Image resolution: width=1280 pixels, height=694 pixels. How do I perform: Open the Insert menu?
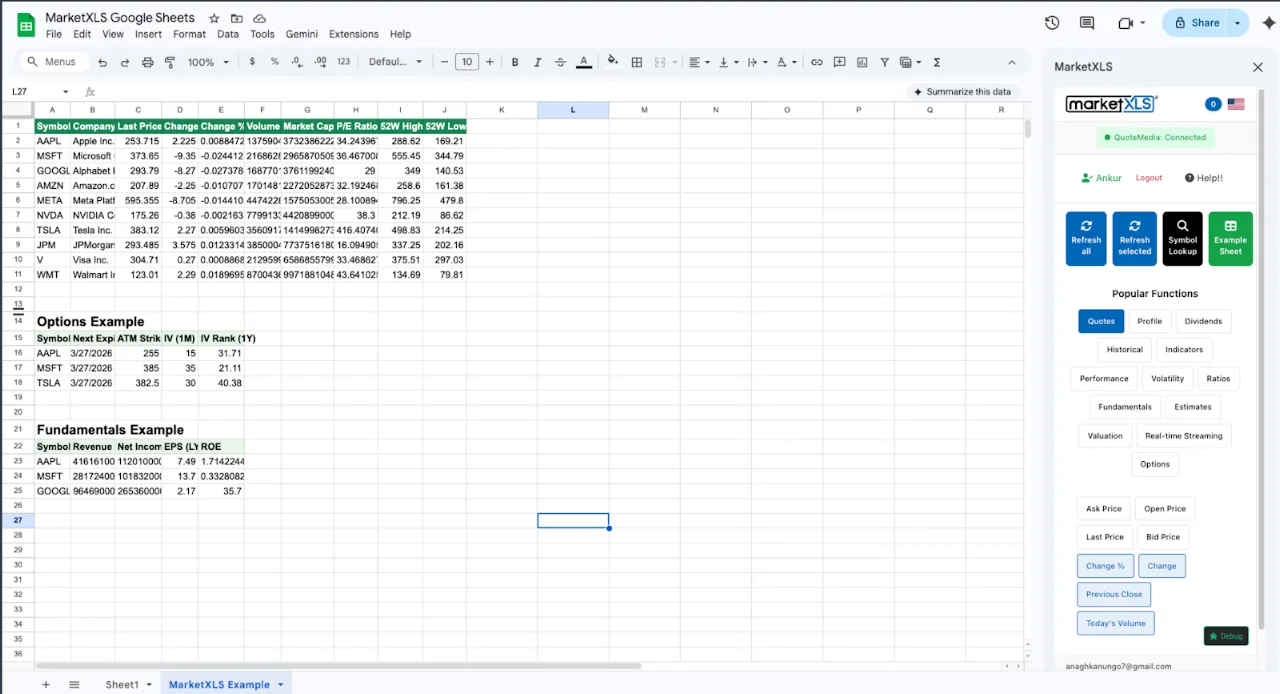pos(148,34)
